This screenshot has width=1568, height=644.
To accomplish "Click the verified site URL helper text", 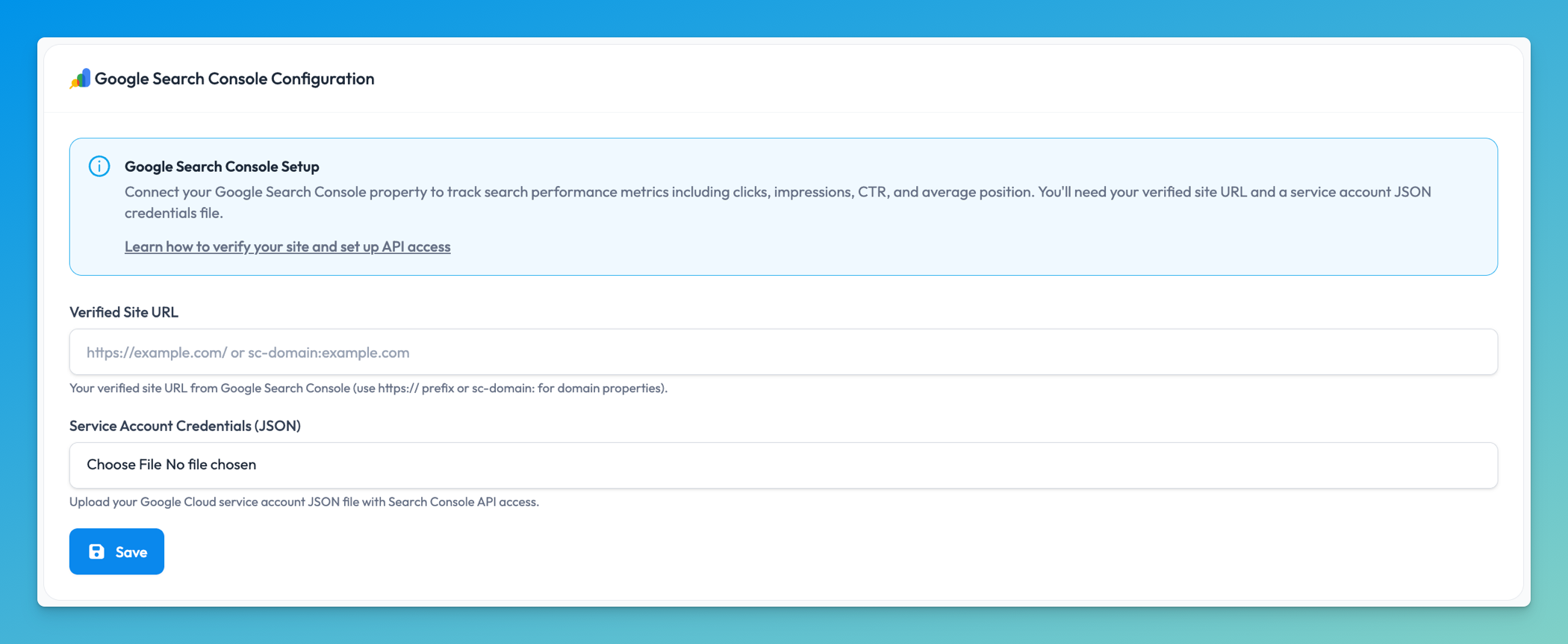I will pyautogui.click(x=368, y=388).
